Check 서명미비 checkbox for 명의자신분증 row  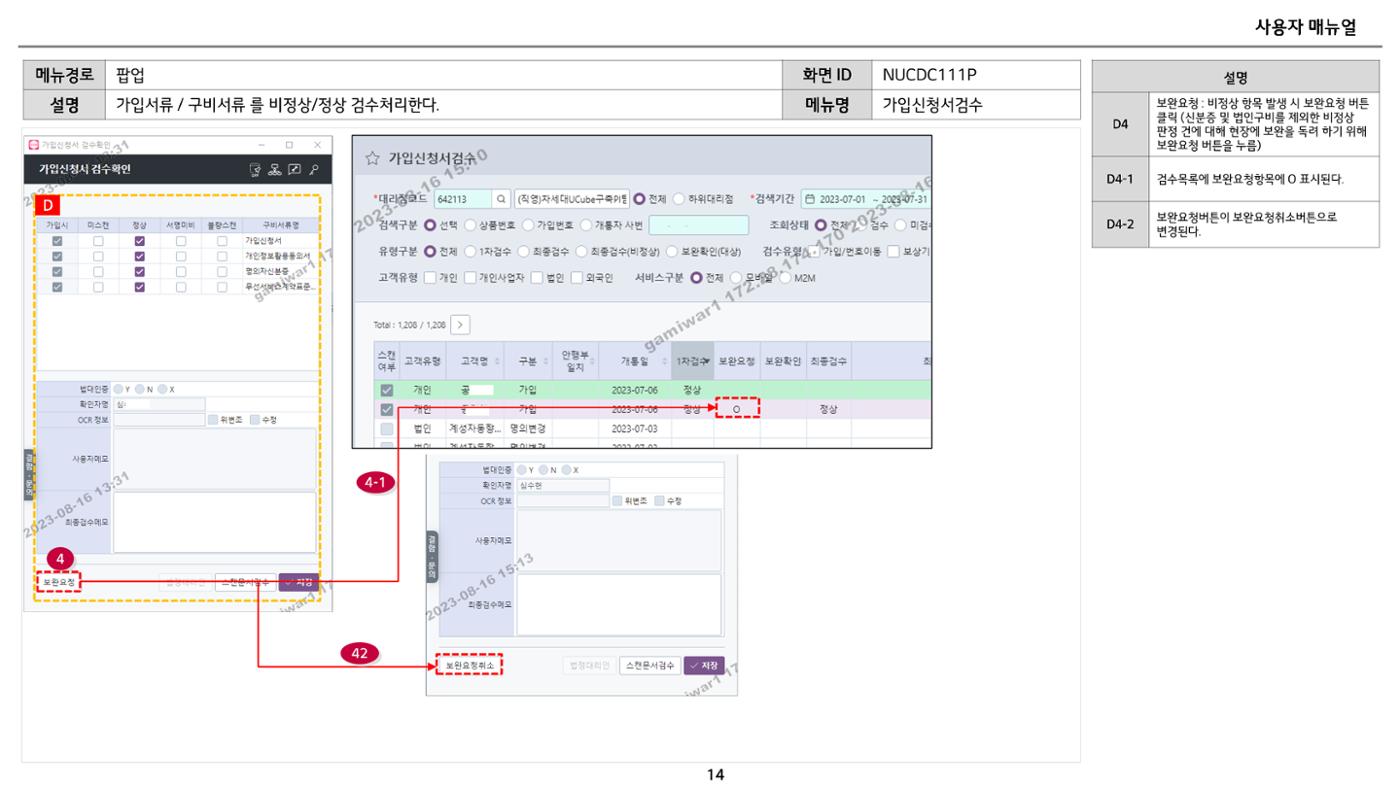point(180,271)
